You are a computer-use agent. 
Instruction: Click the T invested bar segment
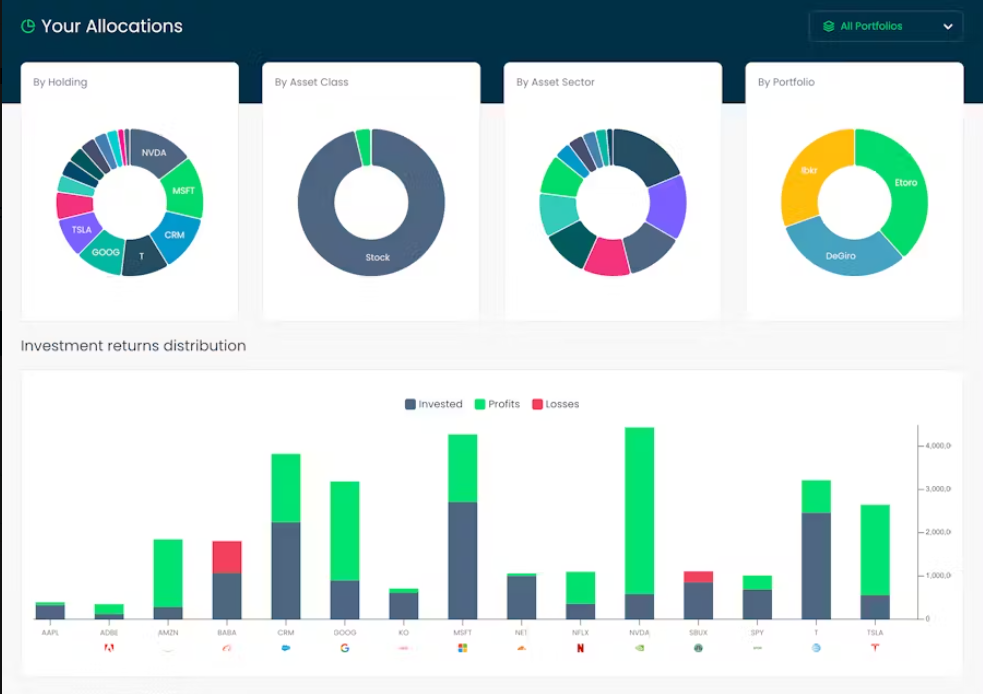pos(816,566)
